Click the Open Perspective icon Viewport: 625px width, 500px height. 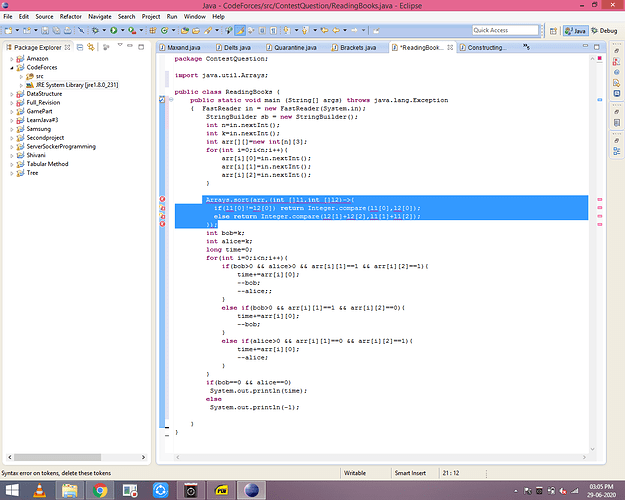click(553, 31)
